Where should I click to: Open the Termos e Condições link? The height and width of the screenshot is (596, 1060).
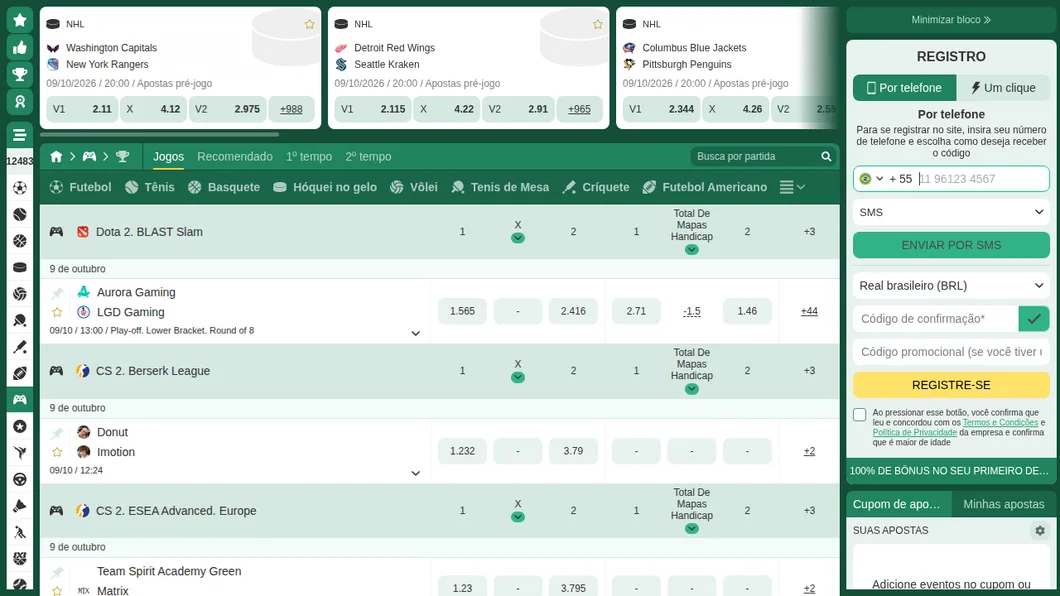coord(1000,422)
